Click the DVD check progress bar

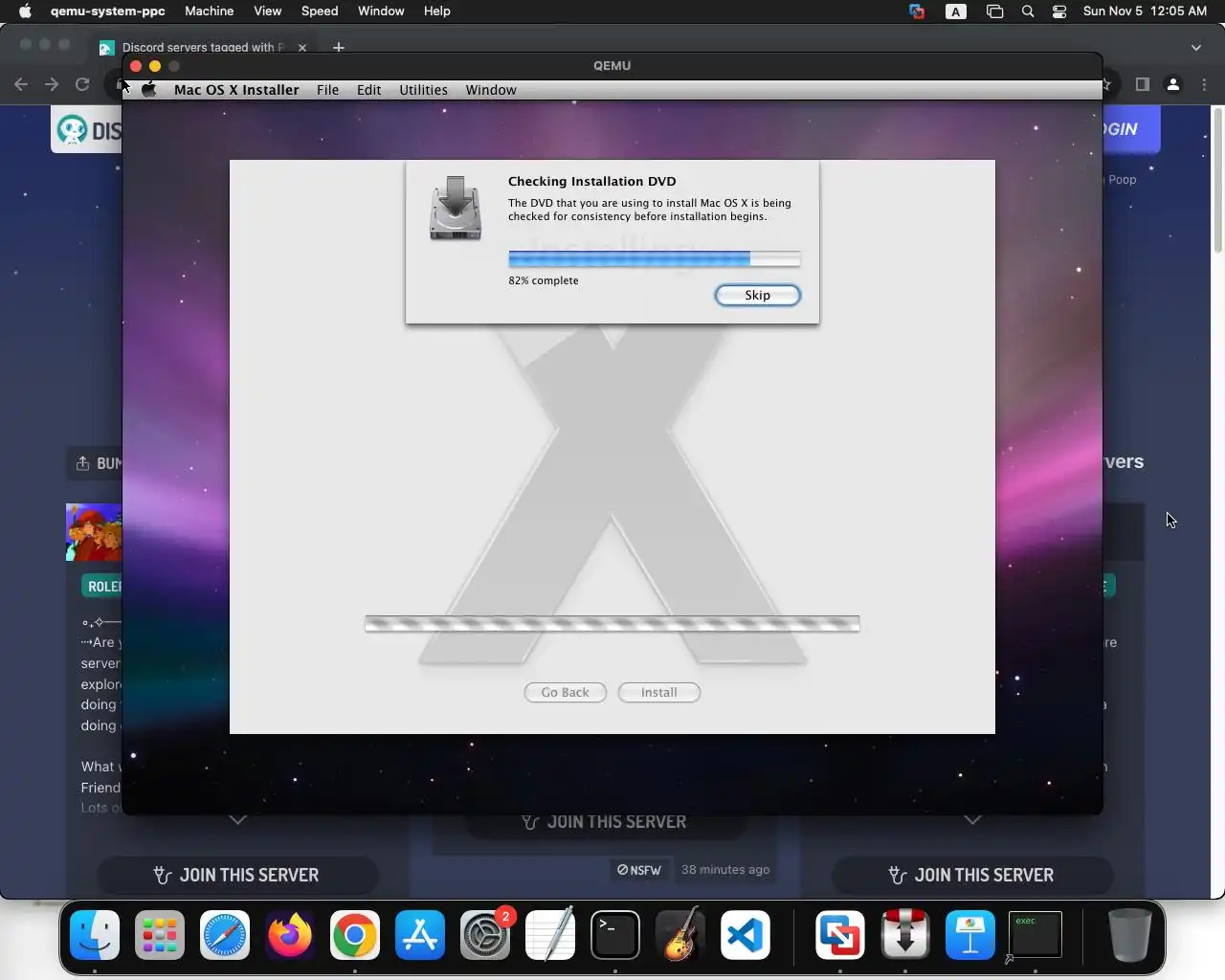pyautogui.click(x=655, y=258)
